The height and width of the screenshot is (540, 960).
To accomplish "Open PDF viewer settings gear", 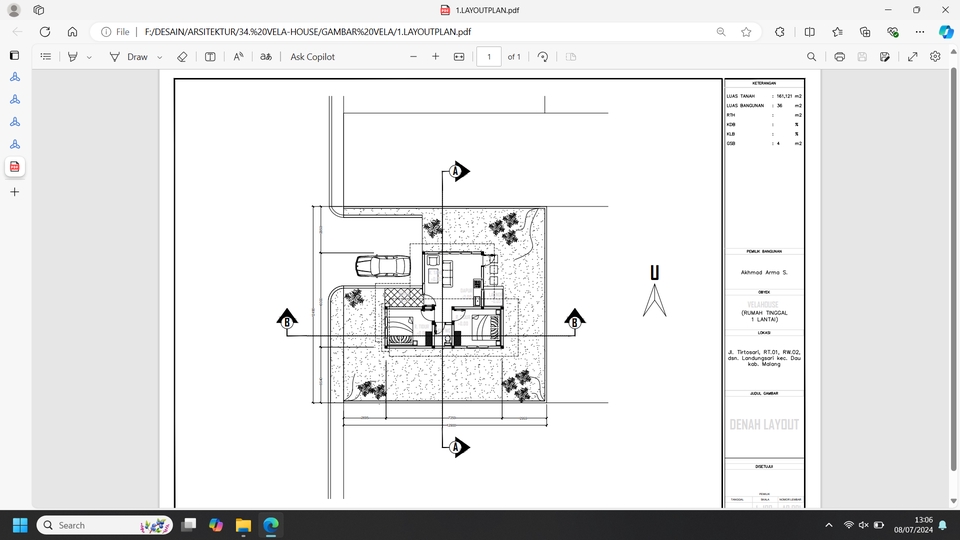I will pos(935,56).
